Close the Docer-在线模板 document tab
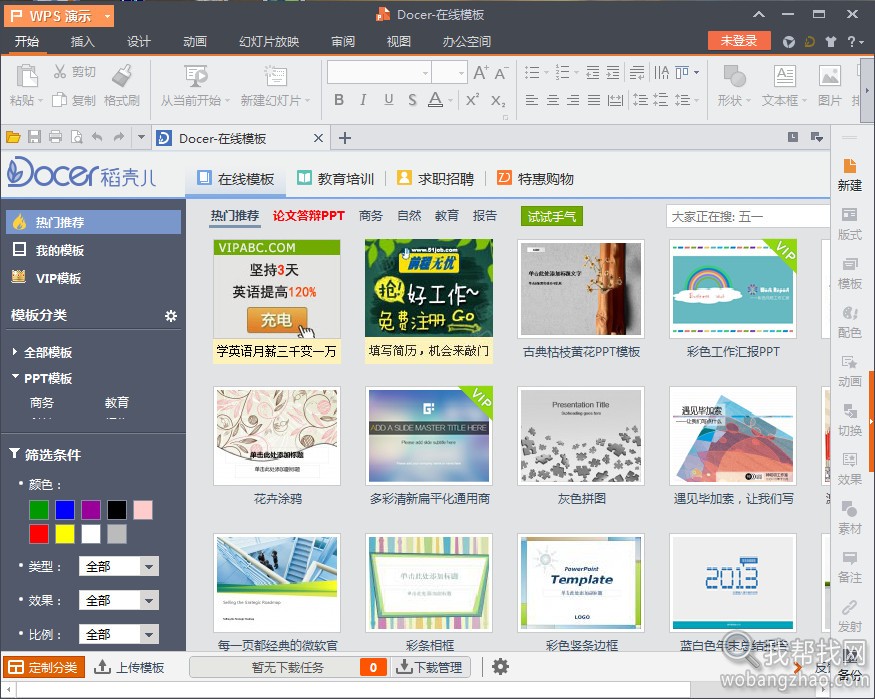This screenshot has height=699, width=875. [318, 138]
